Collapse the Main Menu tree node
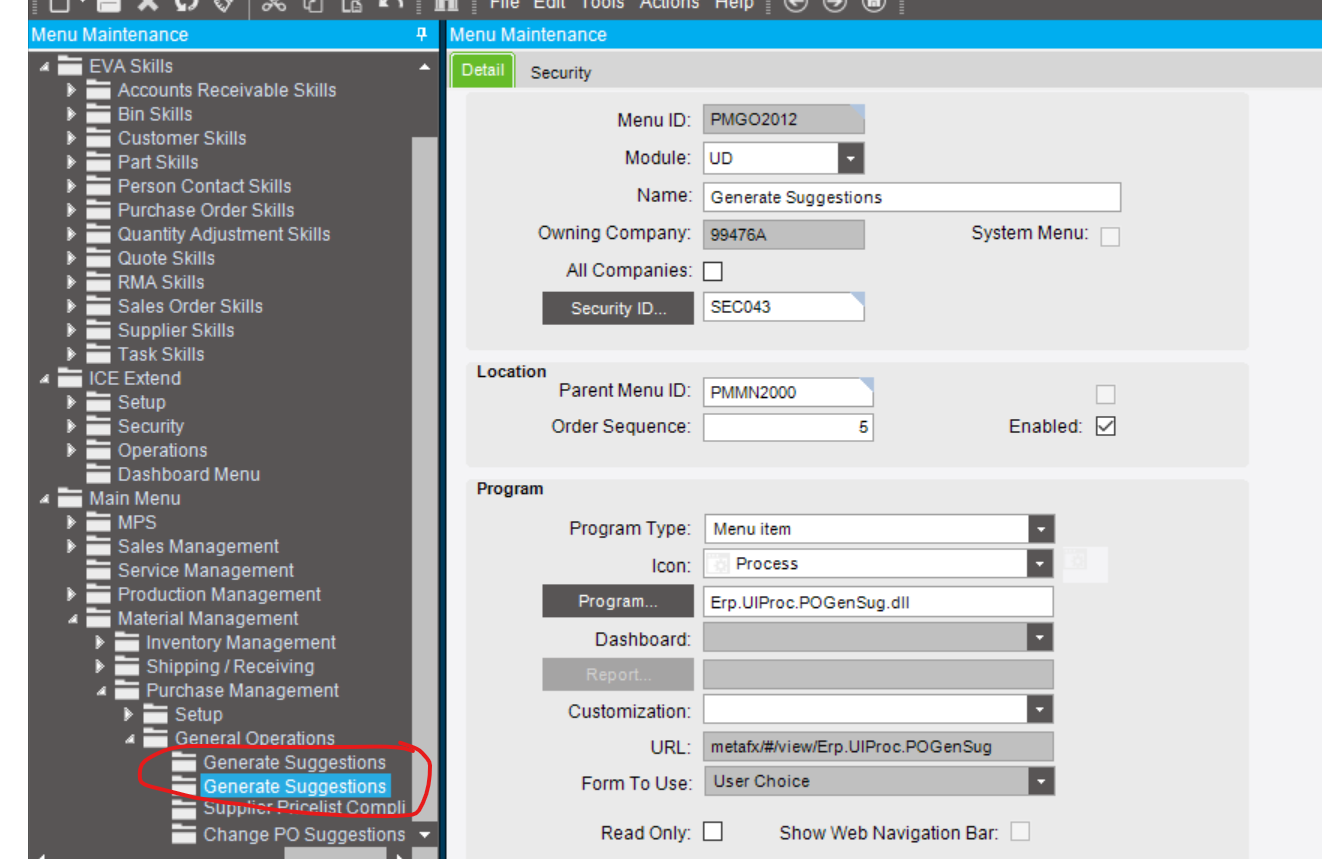1322x859 pixels. coord(44,499)
